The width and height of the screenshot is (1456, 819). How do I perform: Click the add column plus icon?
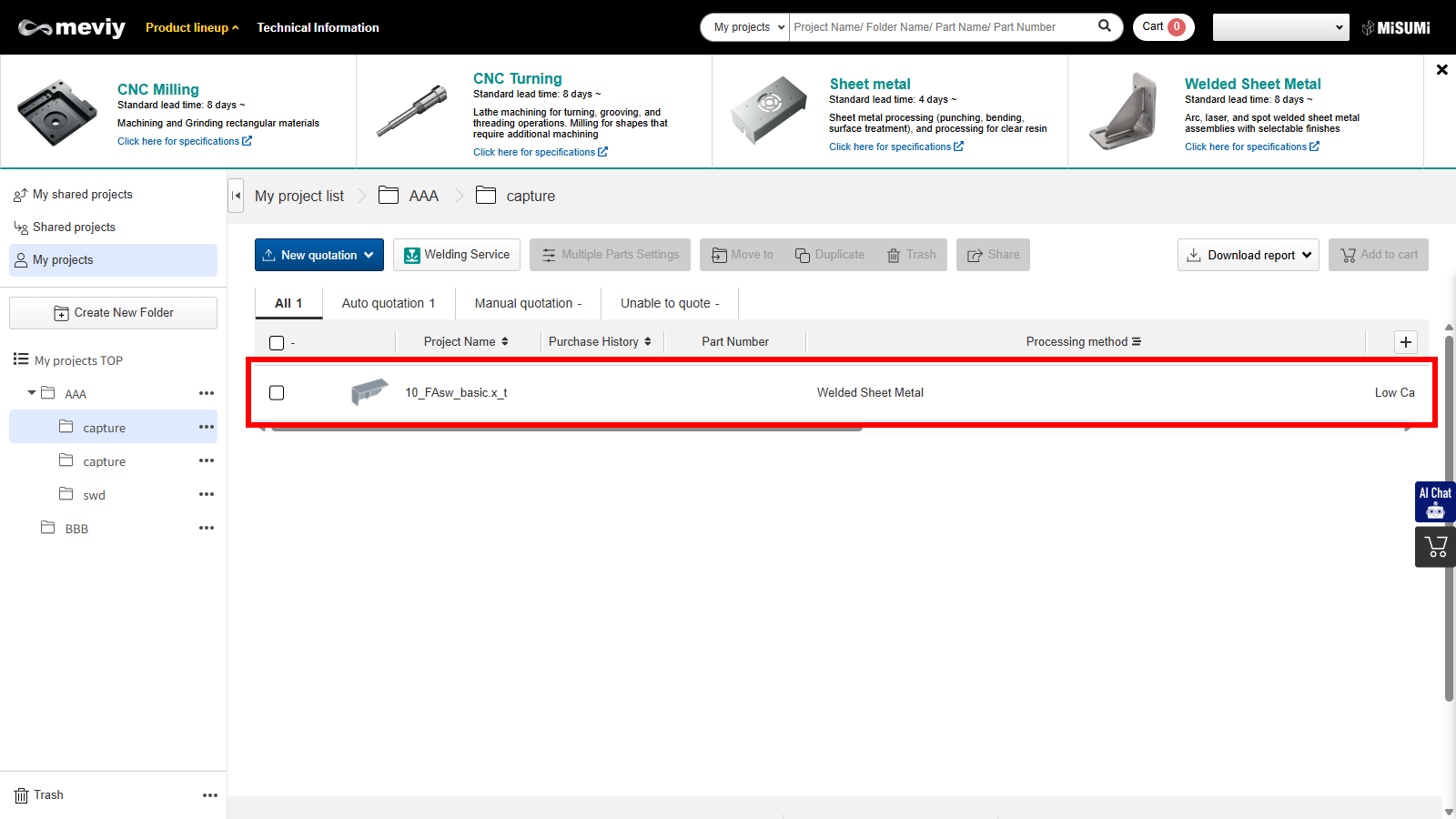tap(1406, 342)
